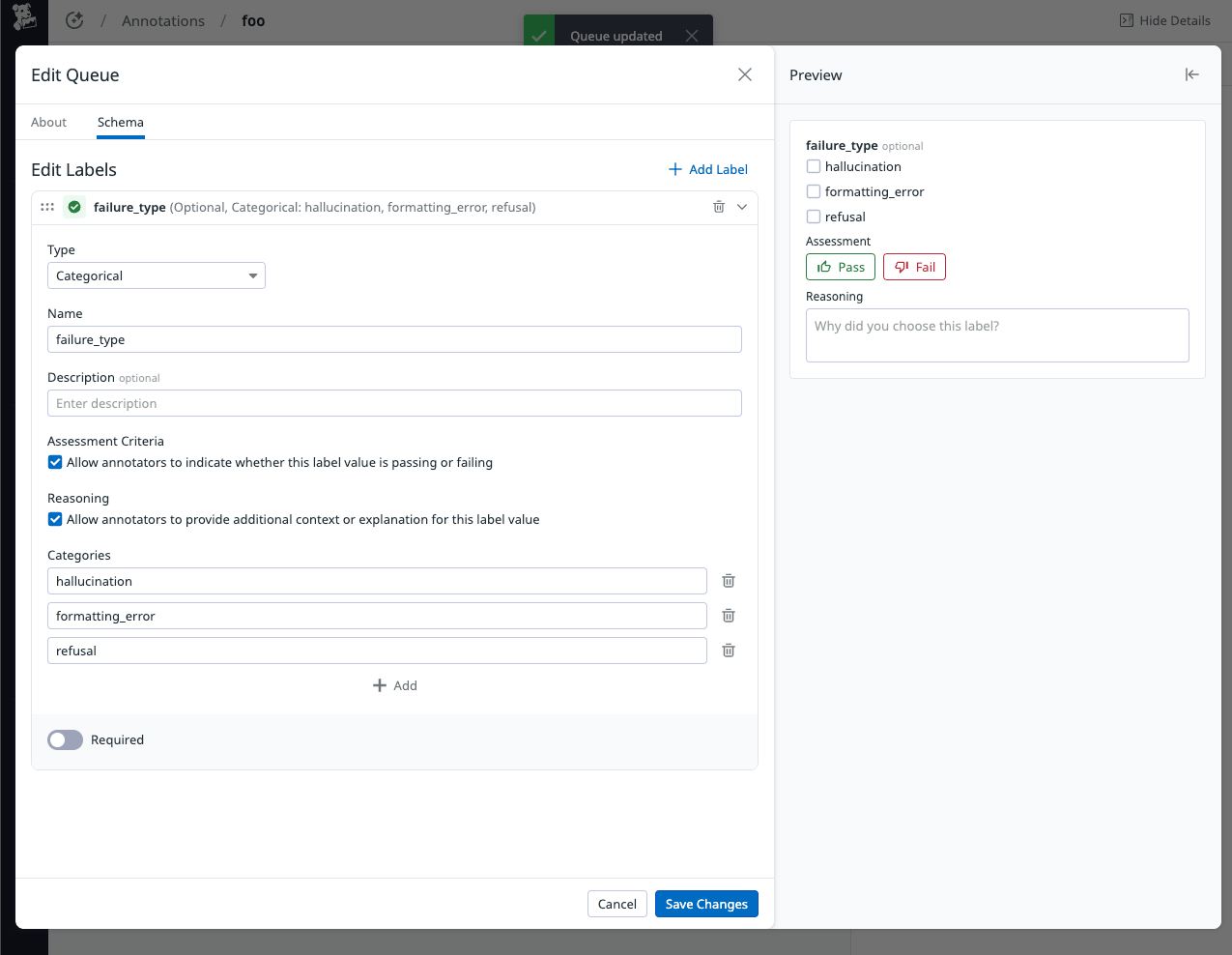
Task: Remove the formatting_error category
Action: pyautogui.click(x=729, y=616)
